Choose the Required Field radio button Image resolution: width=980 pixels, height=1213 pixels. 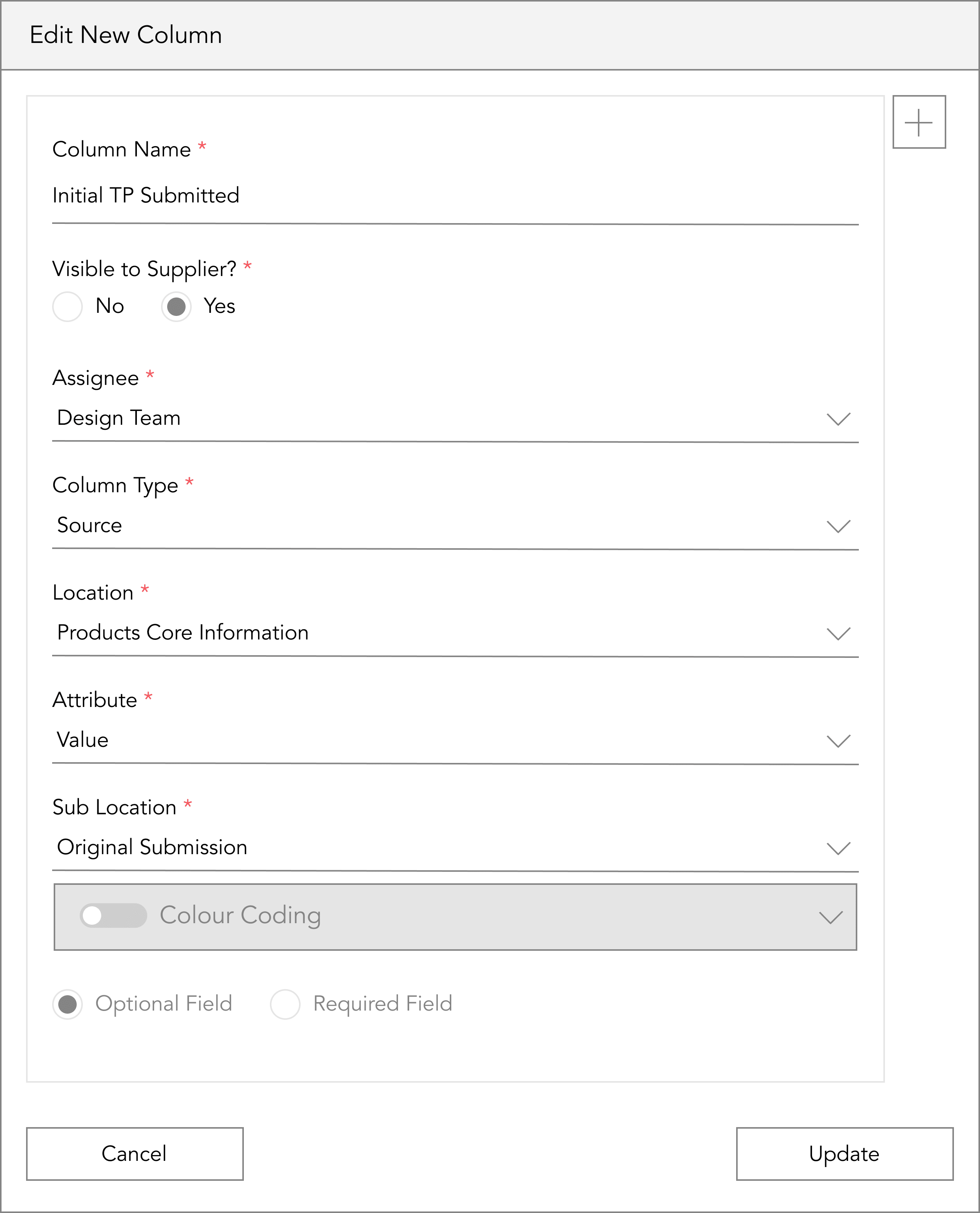click(x=285, y=1004)
